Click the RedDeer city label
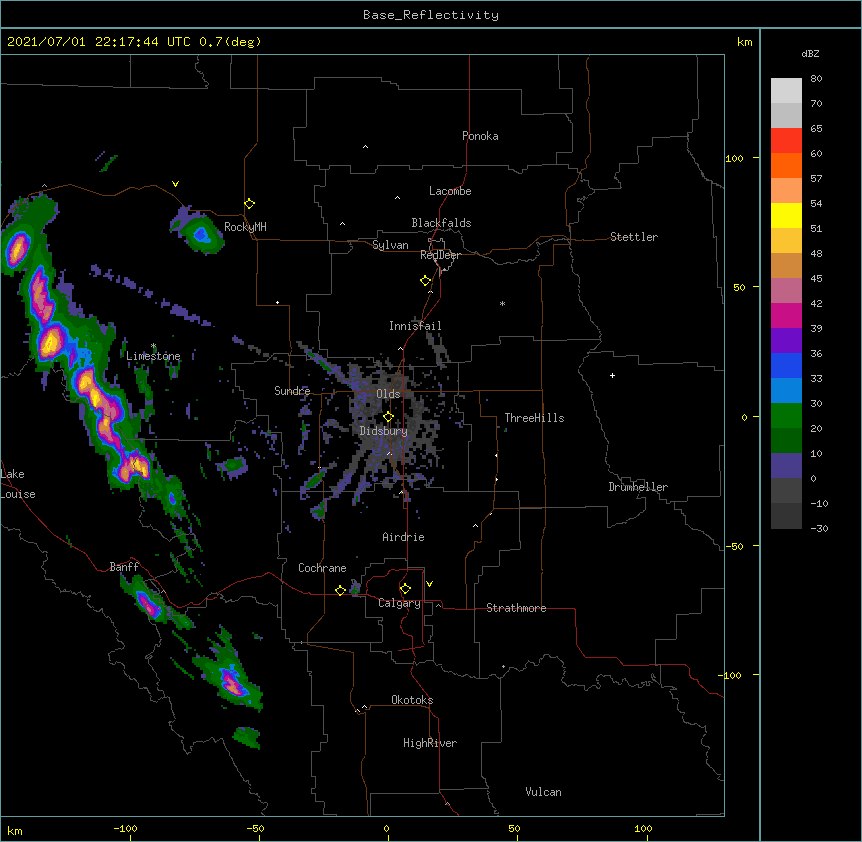The height and width of the screenshot is (842, 862). (x=440, y=255)
